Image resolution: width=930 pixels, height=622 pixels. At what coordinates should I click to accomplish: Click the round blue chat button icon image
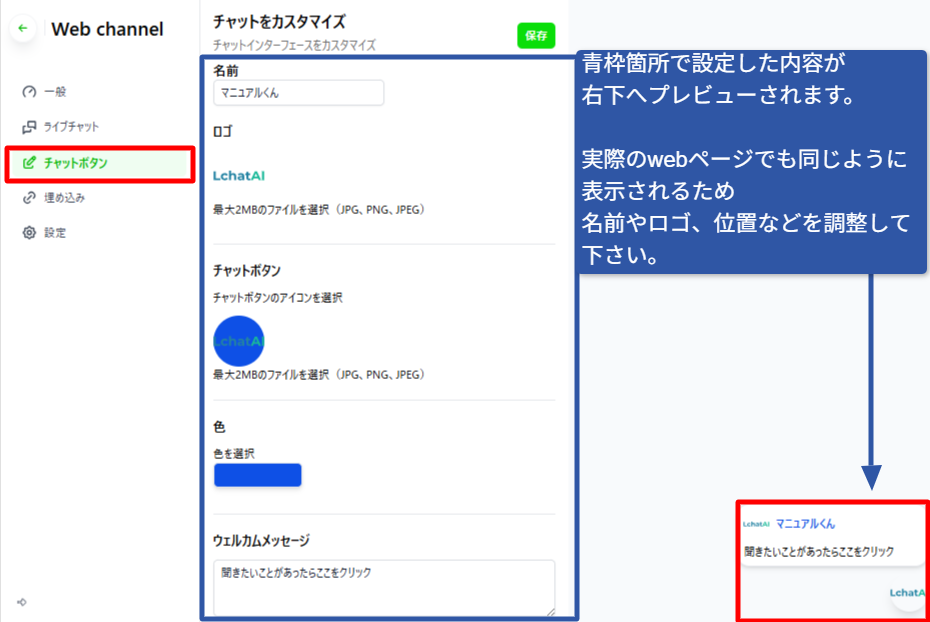click(x=239, y=341)
